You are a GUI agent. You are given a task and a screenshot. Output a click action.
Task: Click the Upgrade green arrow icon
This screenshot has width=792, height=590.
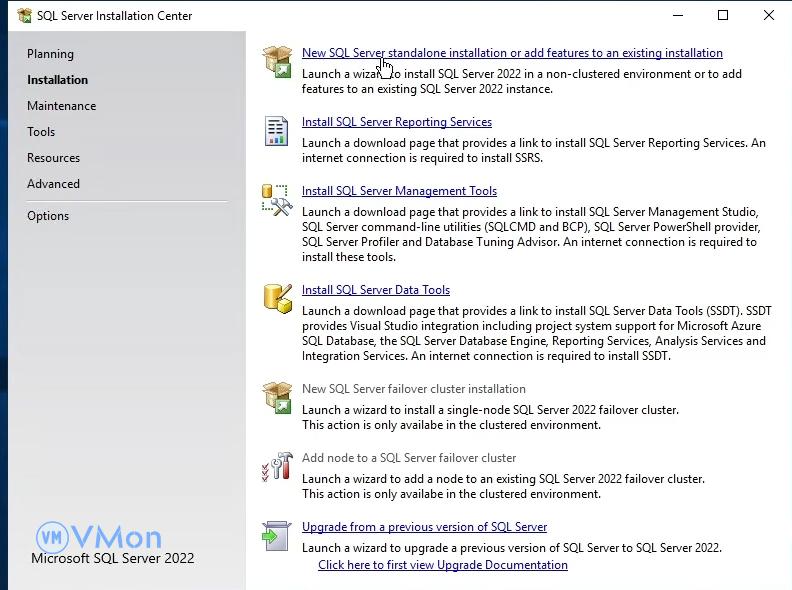coord(276,536)
